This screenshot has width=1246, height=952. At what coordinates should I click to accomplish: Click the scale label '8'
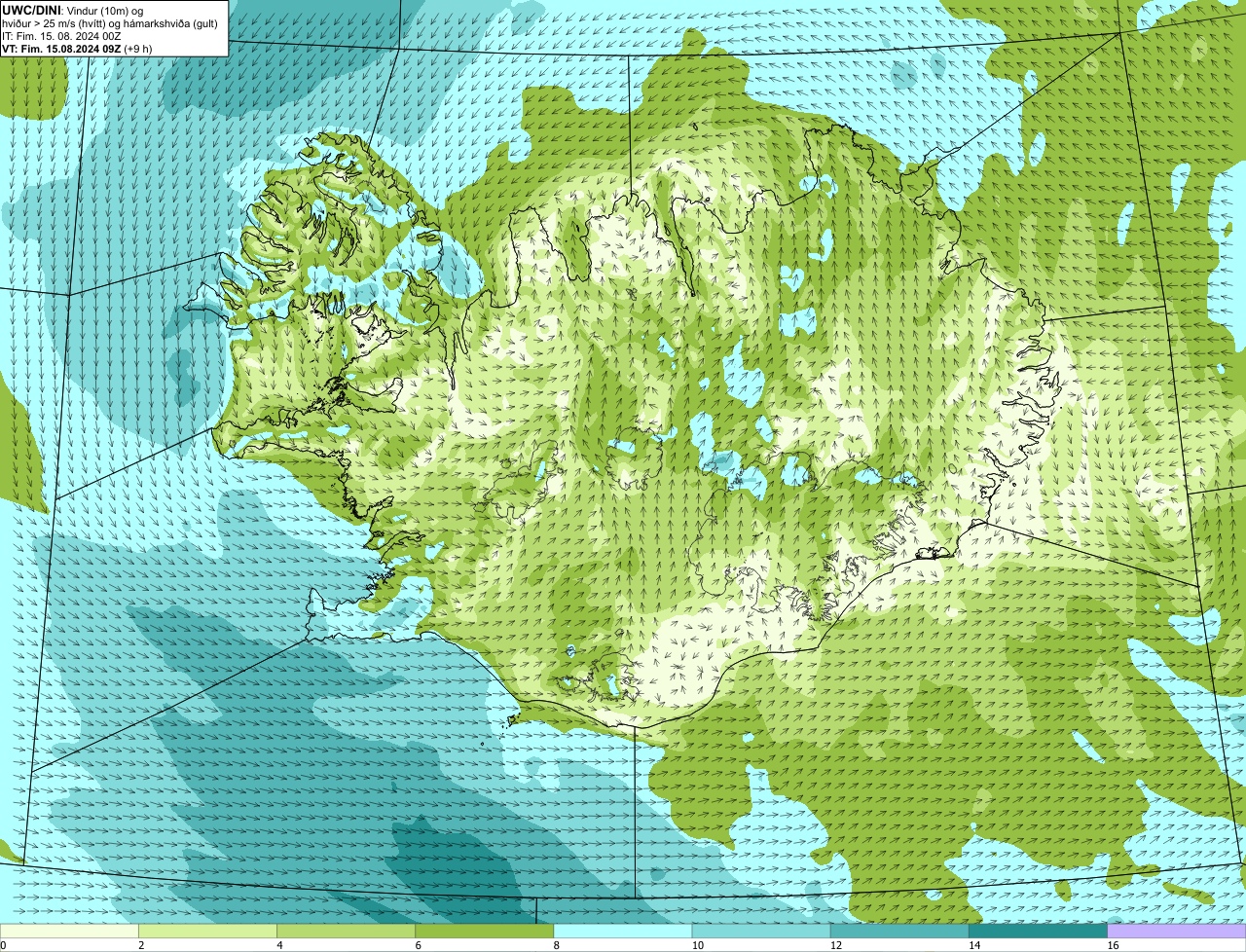tap(557, 945)
